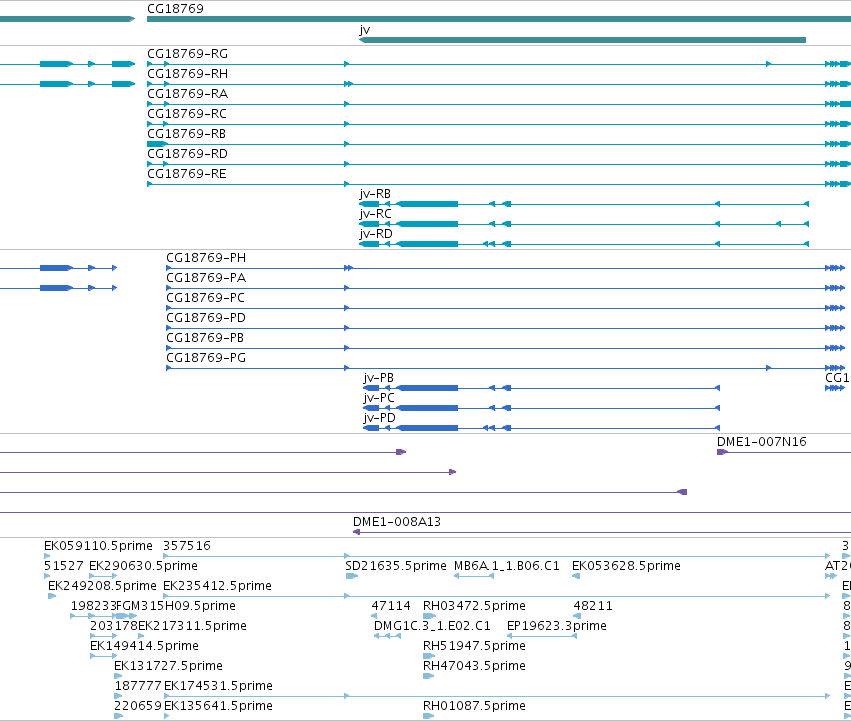Select EST label EP19623.3prime

tap(556, 626)
